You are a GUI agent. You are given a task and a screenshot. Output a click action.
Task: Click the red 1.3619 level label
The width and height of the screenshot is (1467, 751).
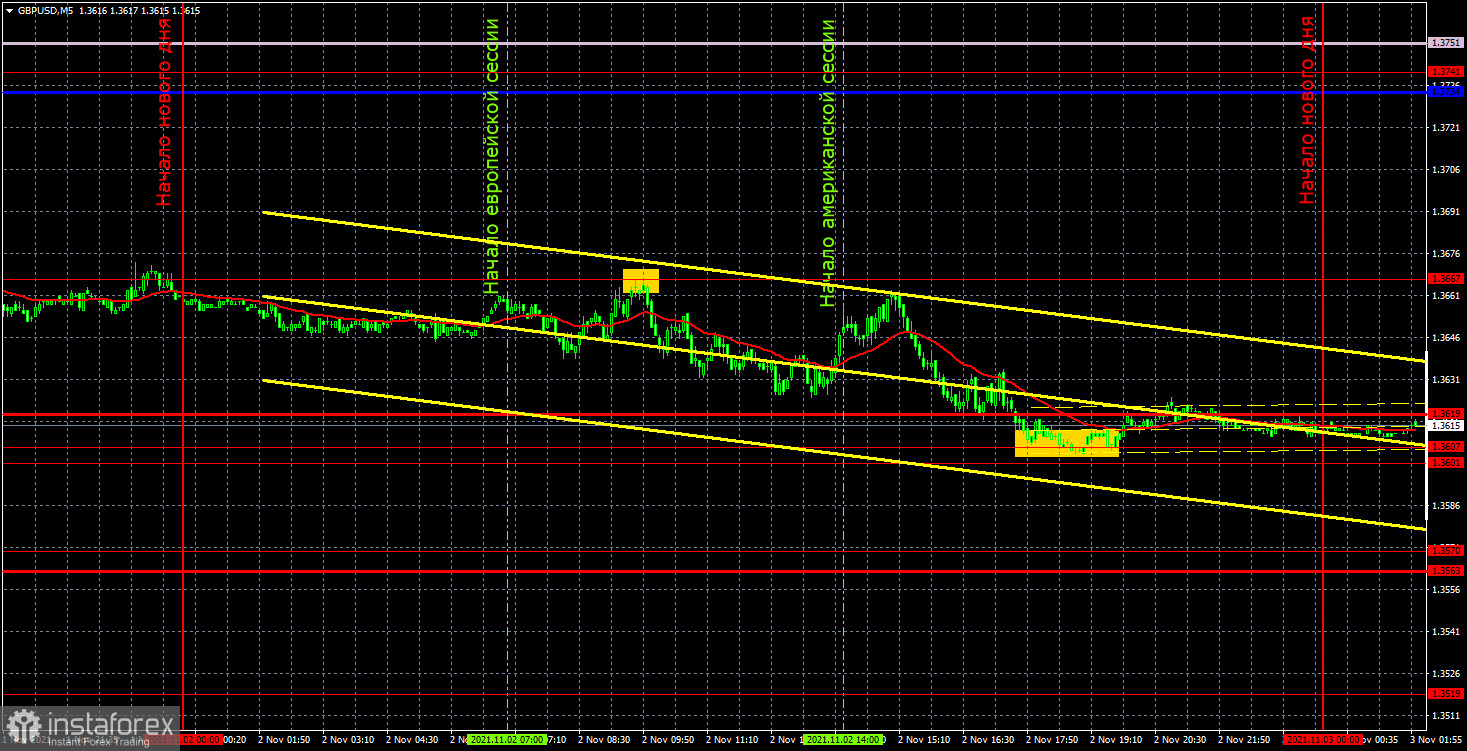pos(1446,413)
